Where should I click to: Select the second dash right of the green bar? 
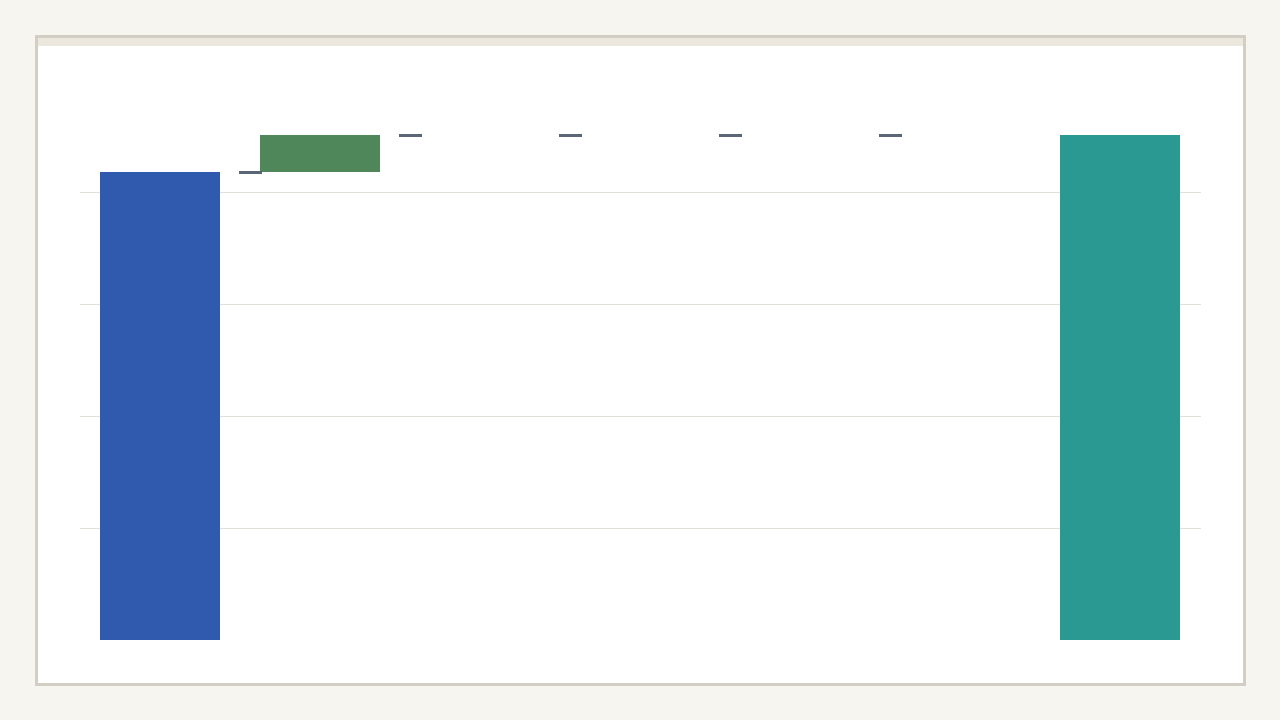click(570, 135)
